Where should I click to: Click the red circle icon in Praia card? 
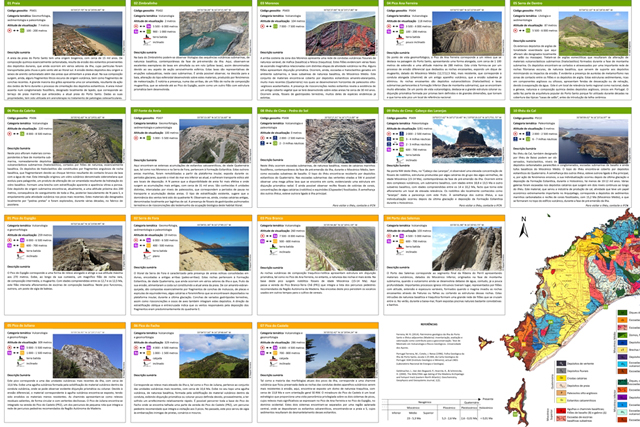point(9,29)
